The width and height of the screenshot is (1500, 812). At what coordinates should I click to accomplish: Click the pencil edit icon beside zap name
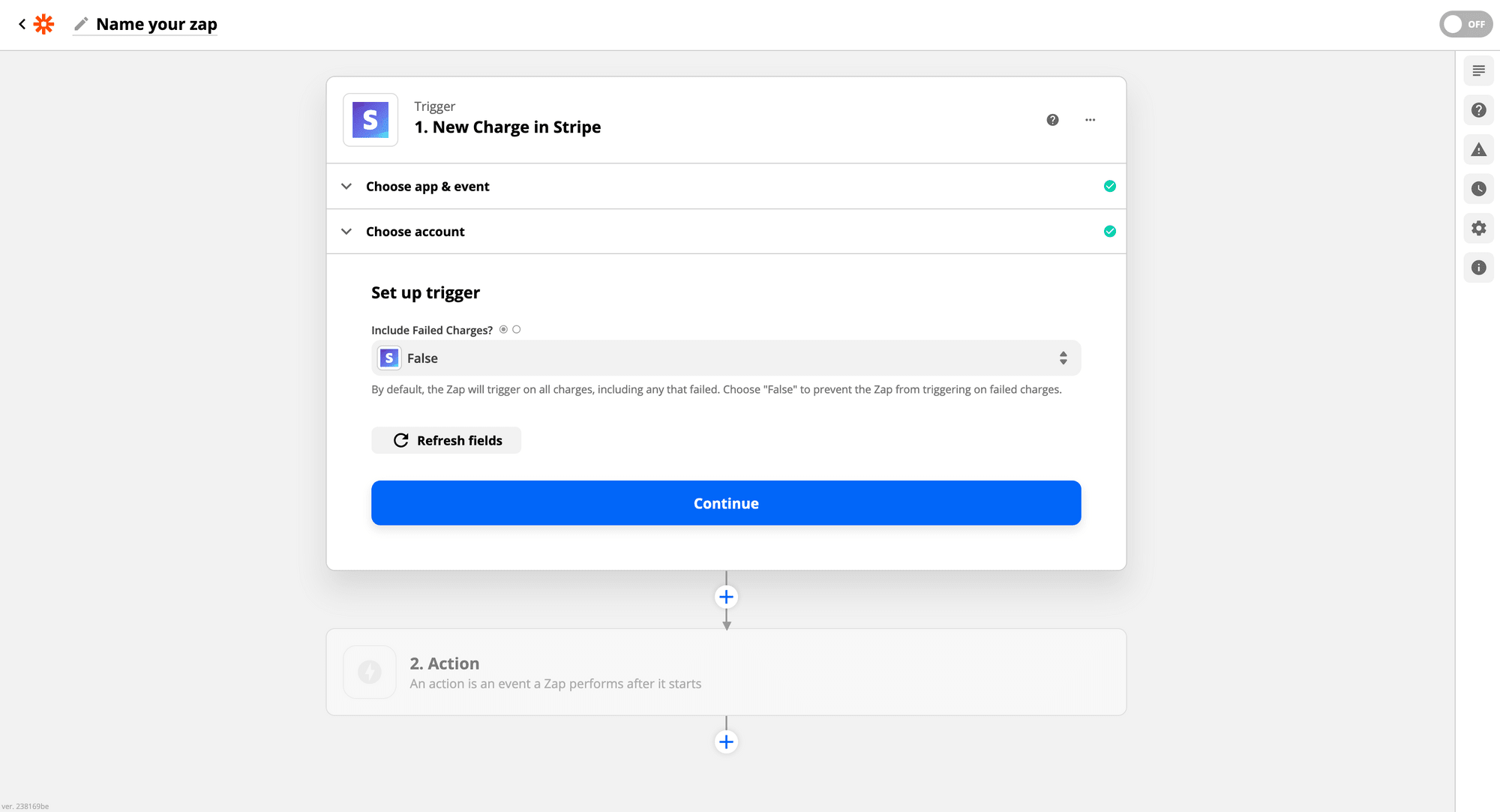[81, 24]
